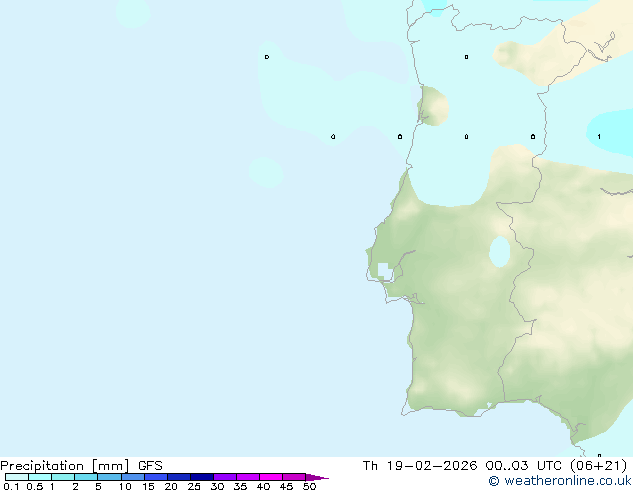This screenshot has height=490, width=634.
Task: Select the date 'Th 19-02-2026' text
Action: (x=420, y=466)
